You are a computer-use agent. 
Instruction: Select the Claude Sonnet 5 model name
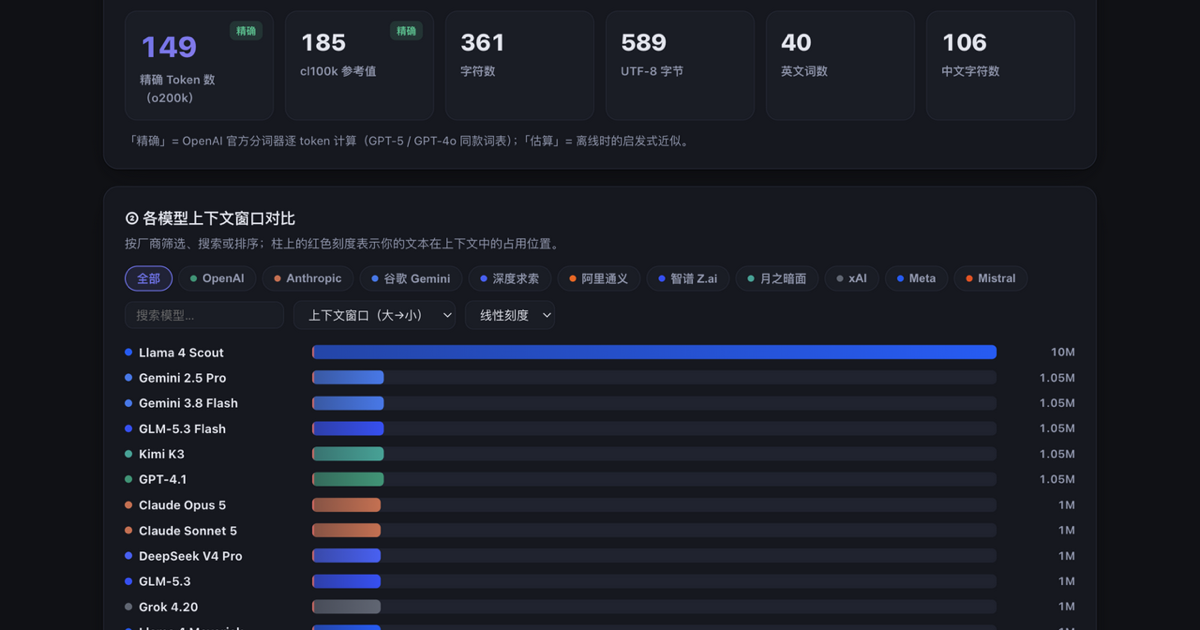pyautogui.click(x=188, y=531)
